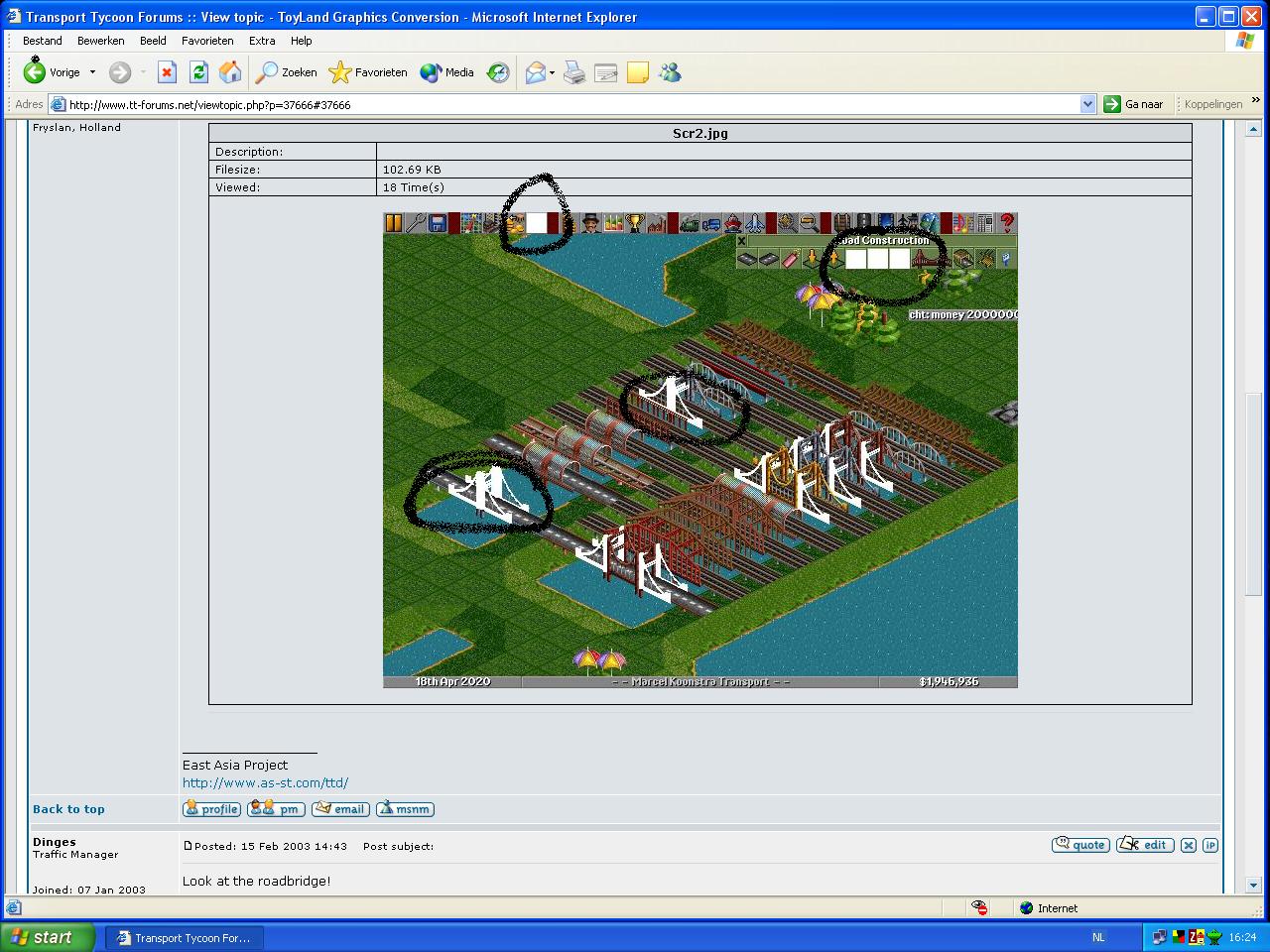This screenshot has width=1270, height=952.
Task: Open the address bar URL dropdown
Action: pos(1087,104)
